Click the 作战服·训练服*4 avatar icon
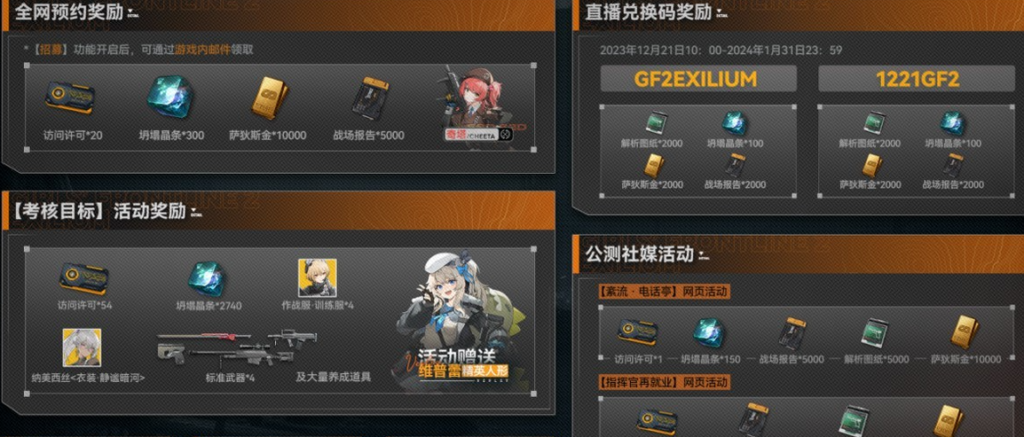The width and height of the screenshot is (1024, 437). tap(317, 278)
